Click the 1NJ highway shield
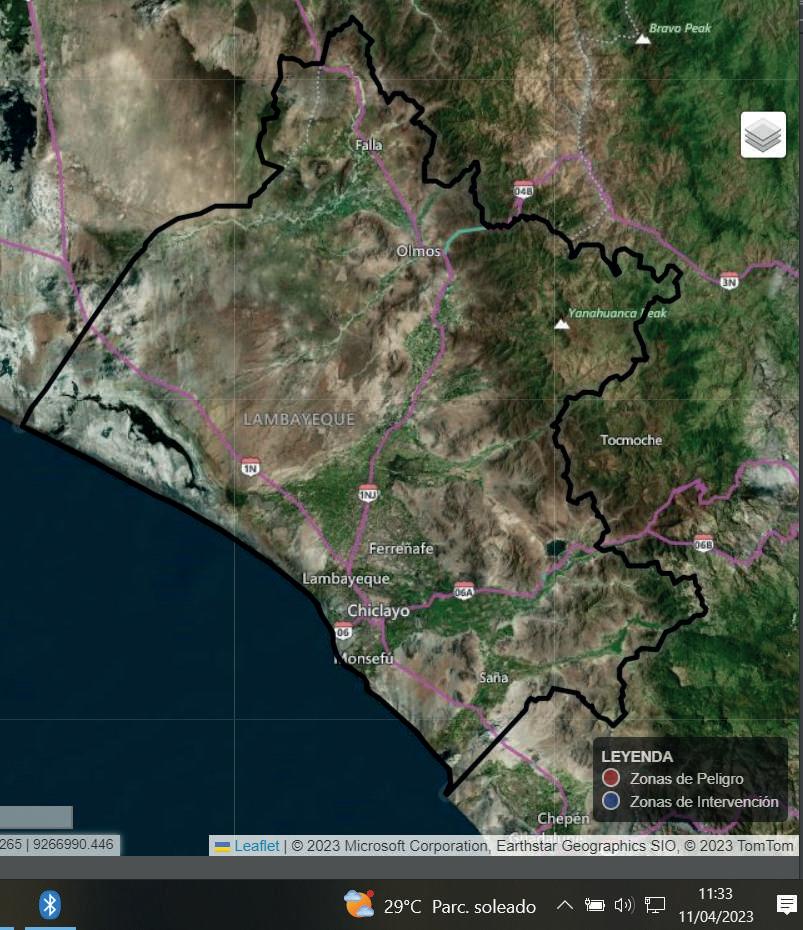The height and width of the screenshot is (930, 803). coord(368,493)
